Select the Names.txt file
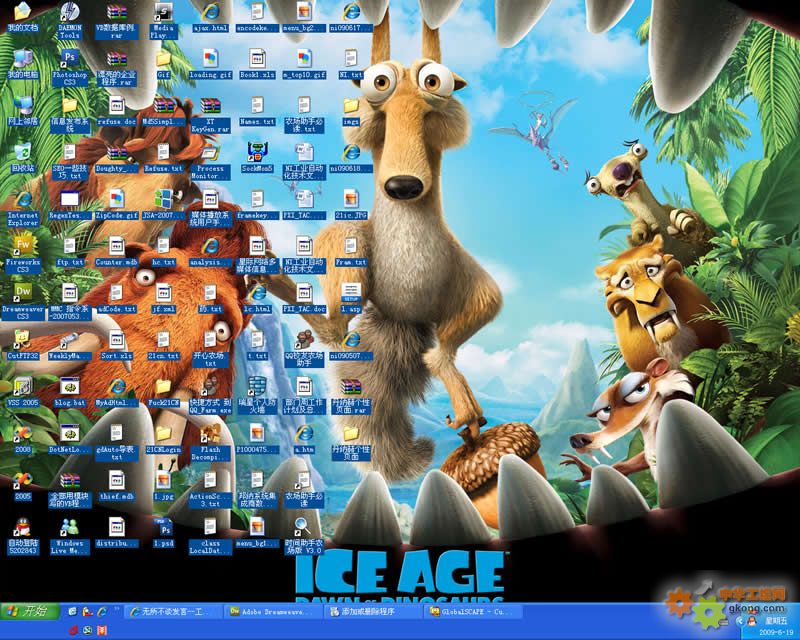800x640 pixels. tap(257, 111)
